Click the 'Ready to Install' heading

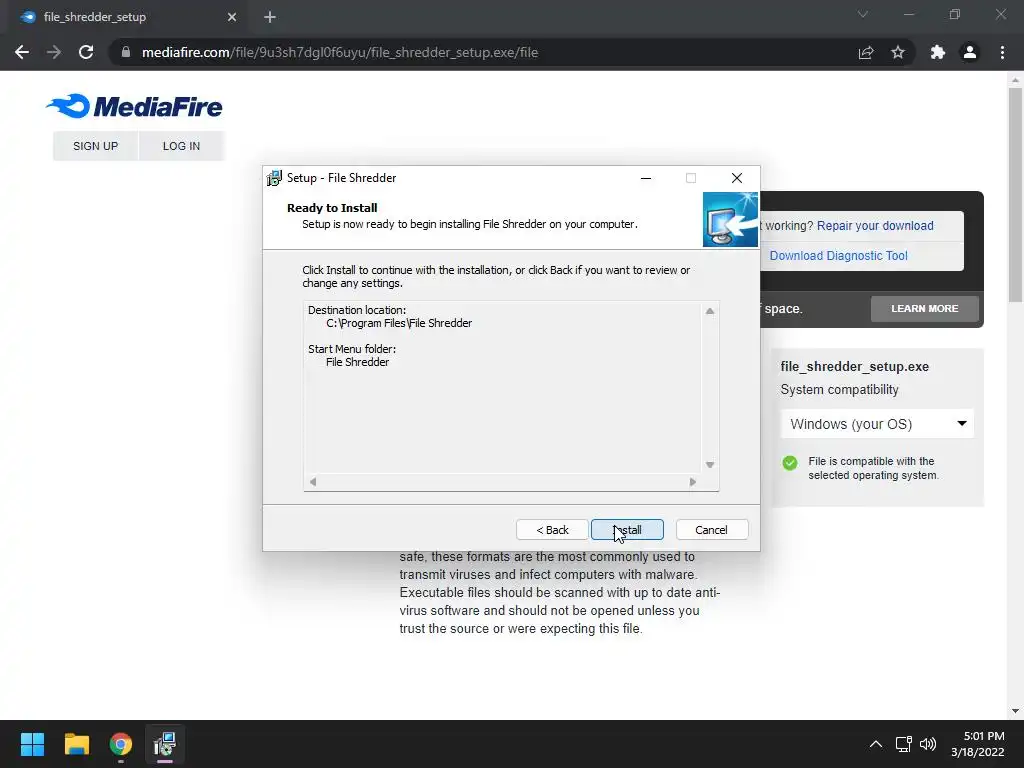pyautogui.click(x=332, y=208)
